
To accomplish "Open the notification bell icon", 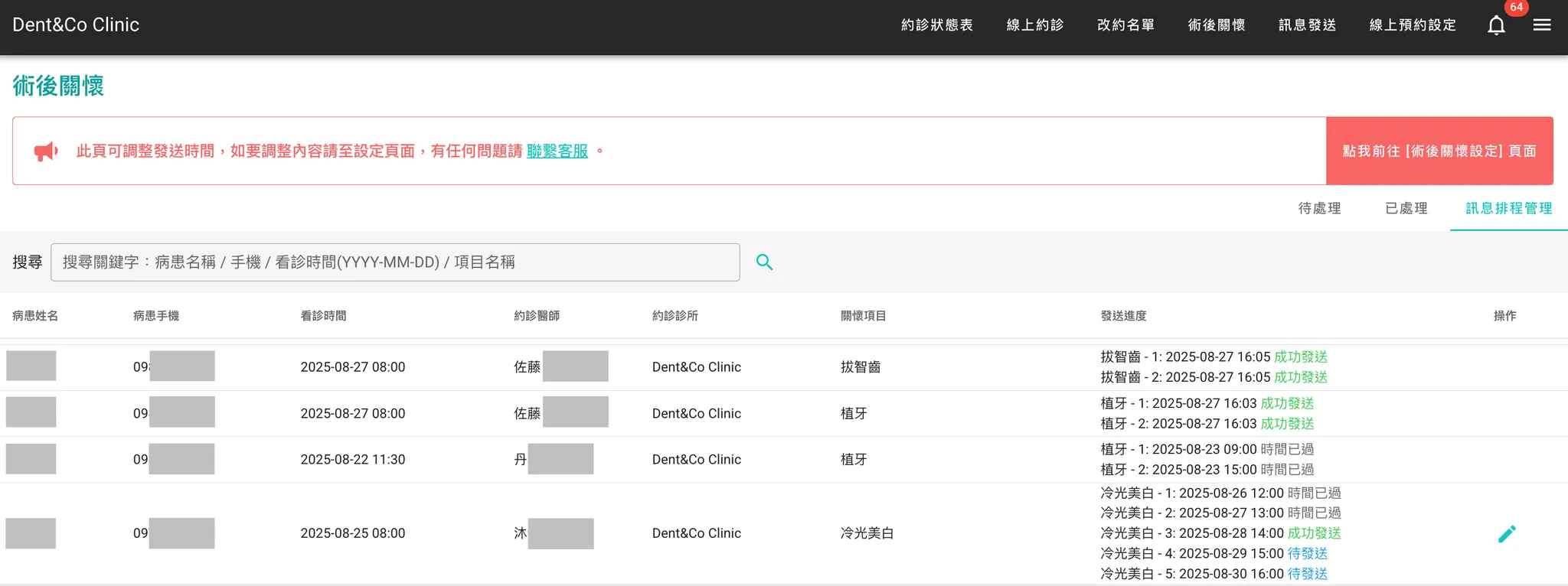I will 1496,25.
